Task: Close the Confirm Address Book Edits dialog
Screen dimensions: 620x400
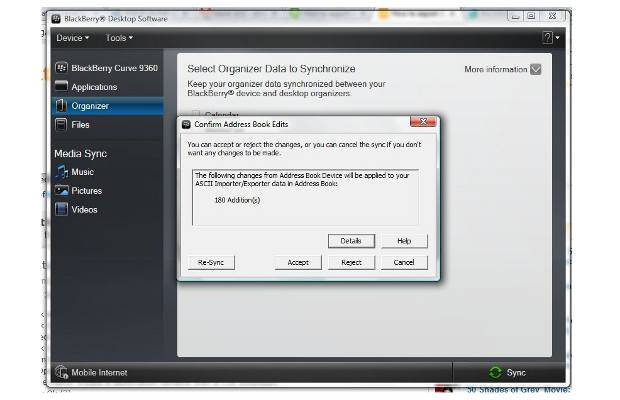Action: pos(423,121)
